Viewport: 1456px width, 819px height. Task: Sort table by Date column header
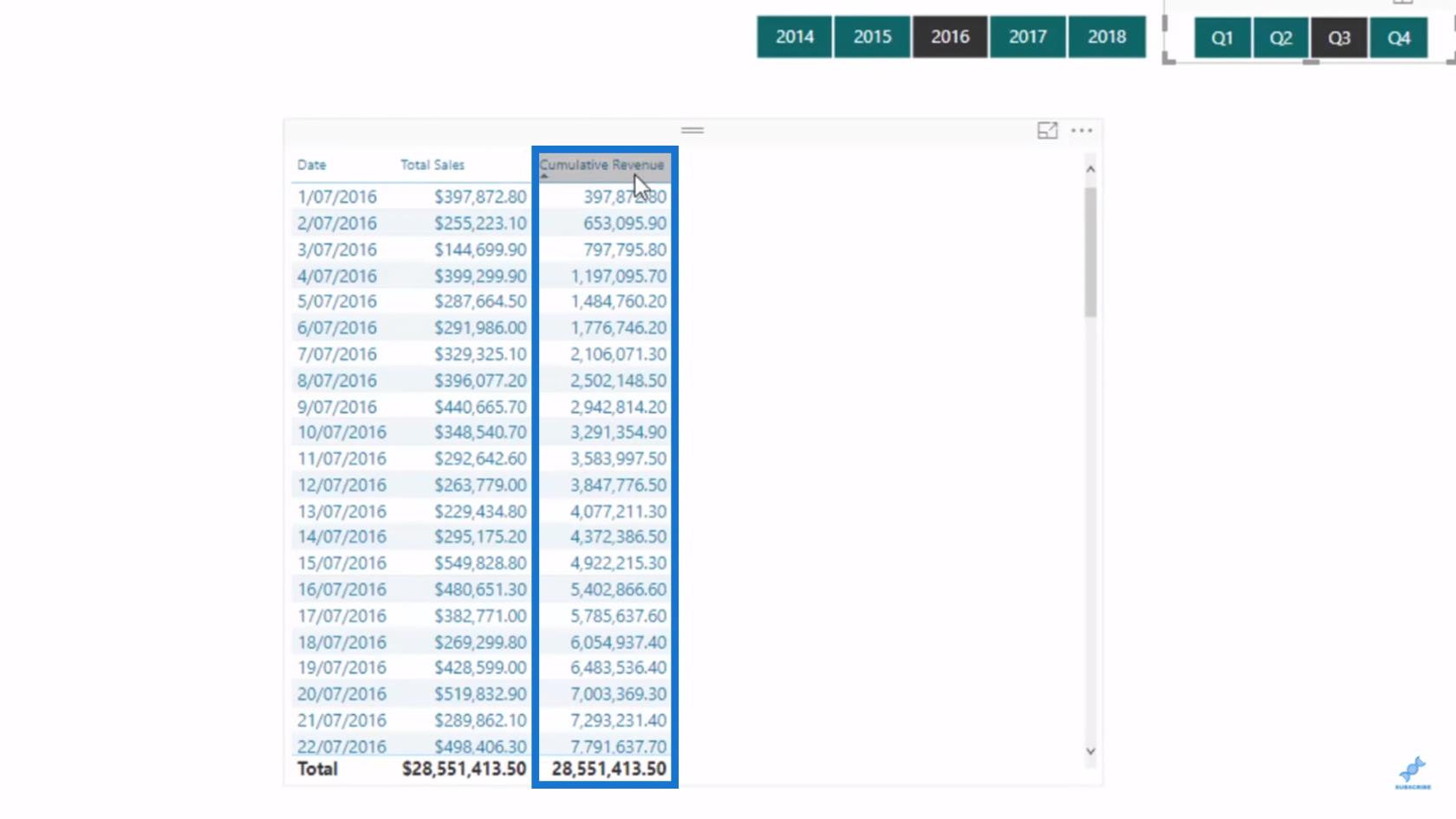click(x=312, y=165)
